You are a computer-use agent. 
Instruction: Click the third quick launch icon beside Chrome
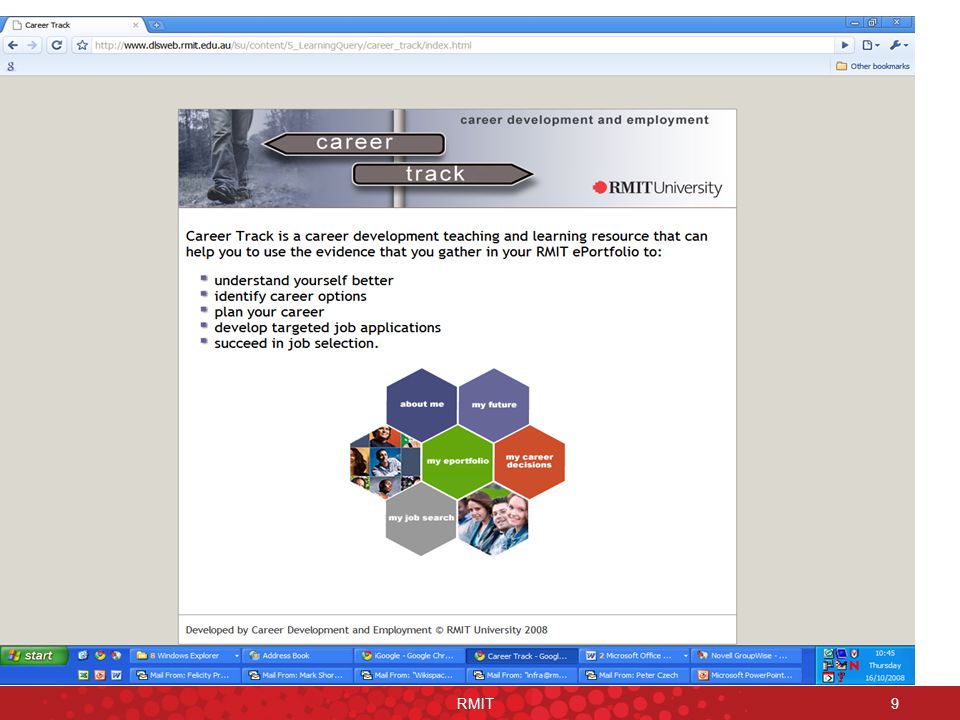[x=116, y=655]
